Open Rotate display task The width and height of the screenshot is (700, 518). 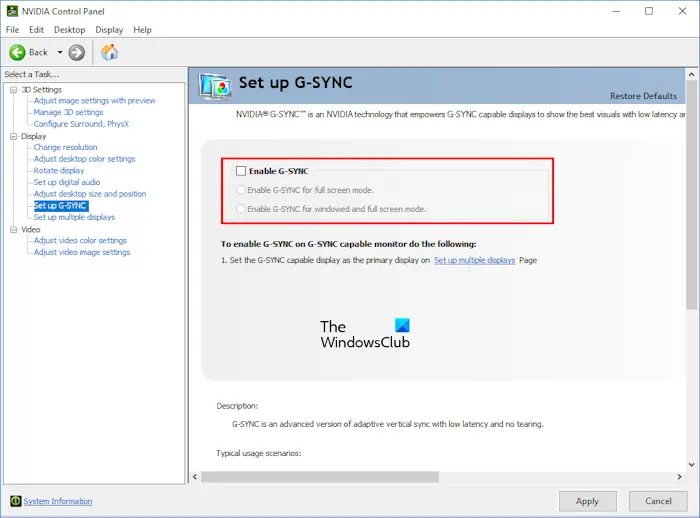[x=59, y=171]
